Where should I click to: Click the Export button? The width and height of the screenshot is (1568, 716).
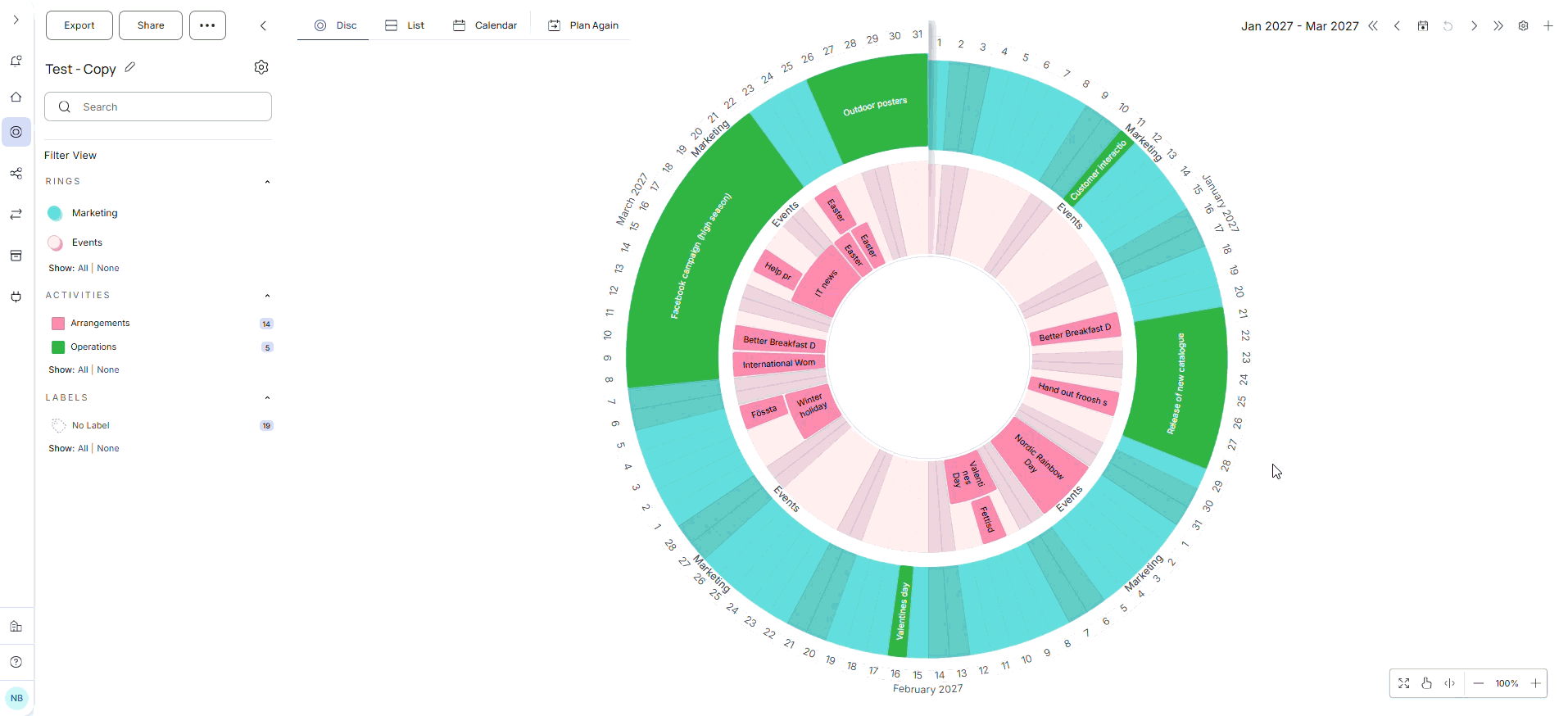point(79,25)
